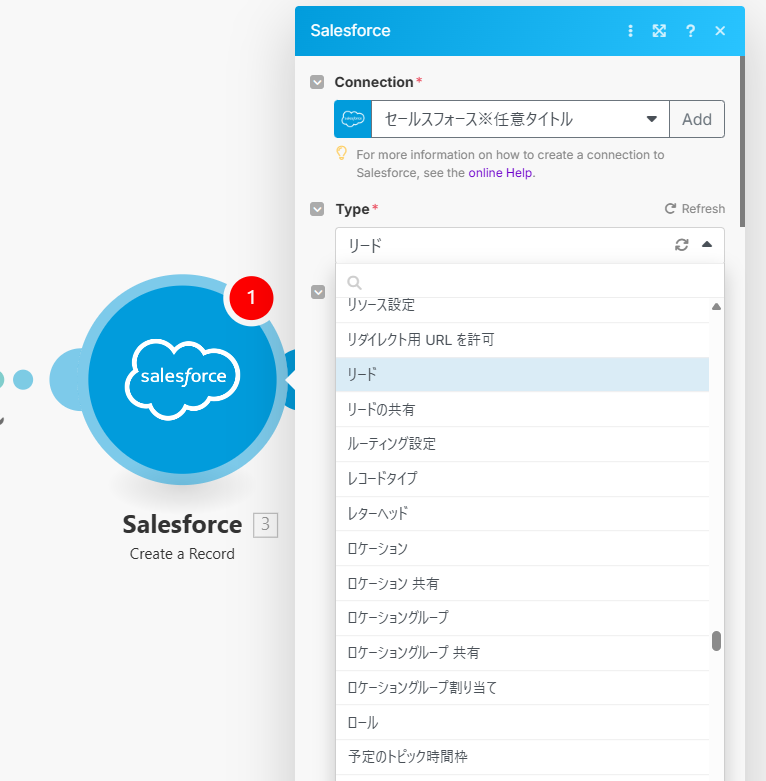Choose リードの共有 from the list
766x781 pixels.
[522, 409]
